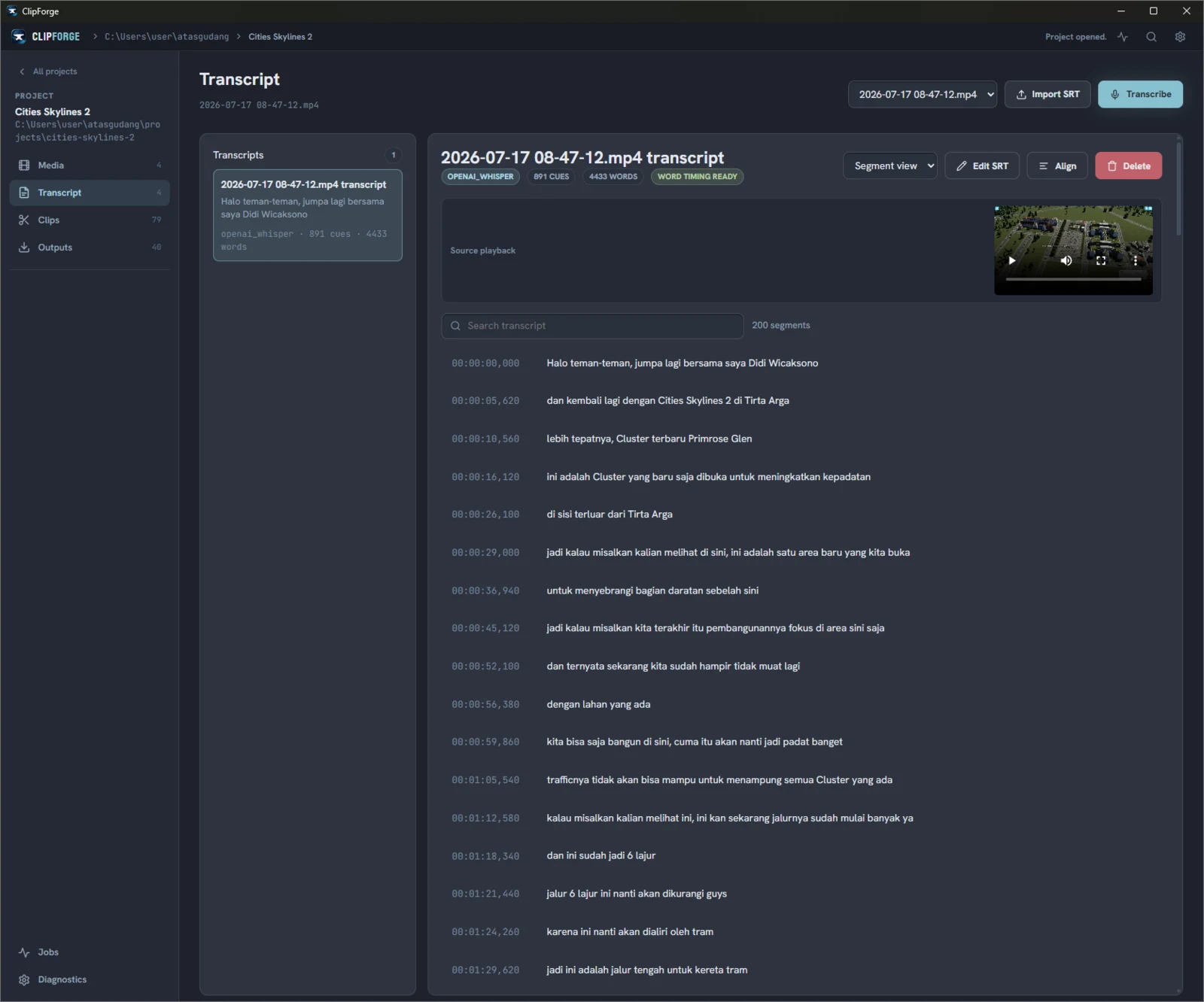
Task: Open the source file dropdown
Action: (923, 94)
